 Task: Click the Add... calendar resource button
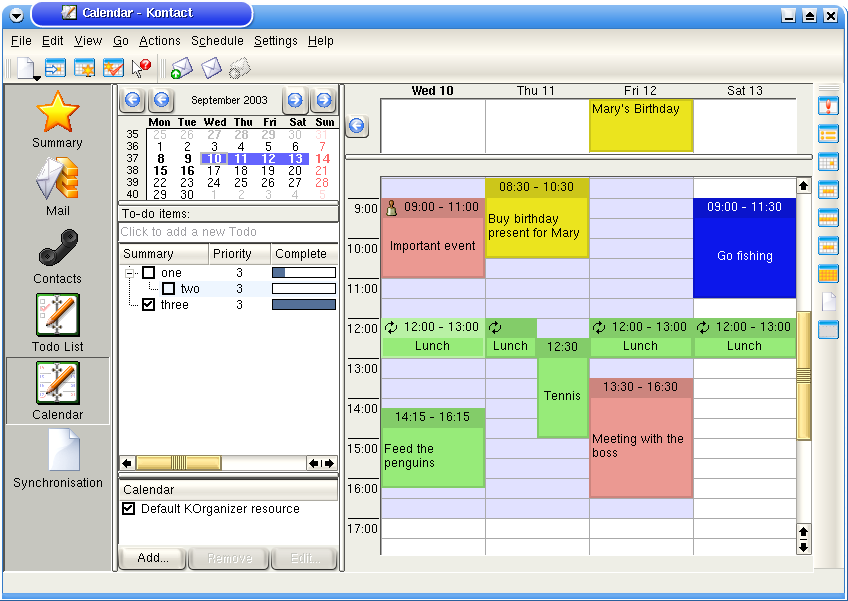153,558
